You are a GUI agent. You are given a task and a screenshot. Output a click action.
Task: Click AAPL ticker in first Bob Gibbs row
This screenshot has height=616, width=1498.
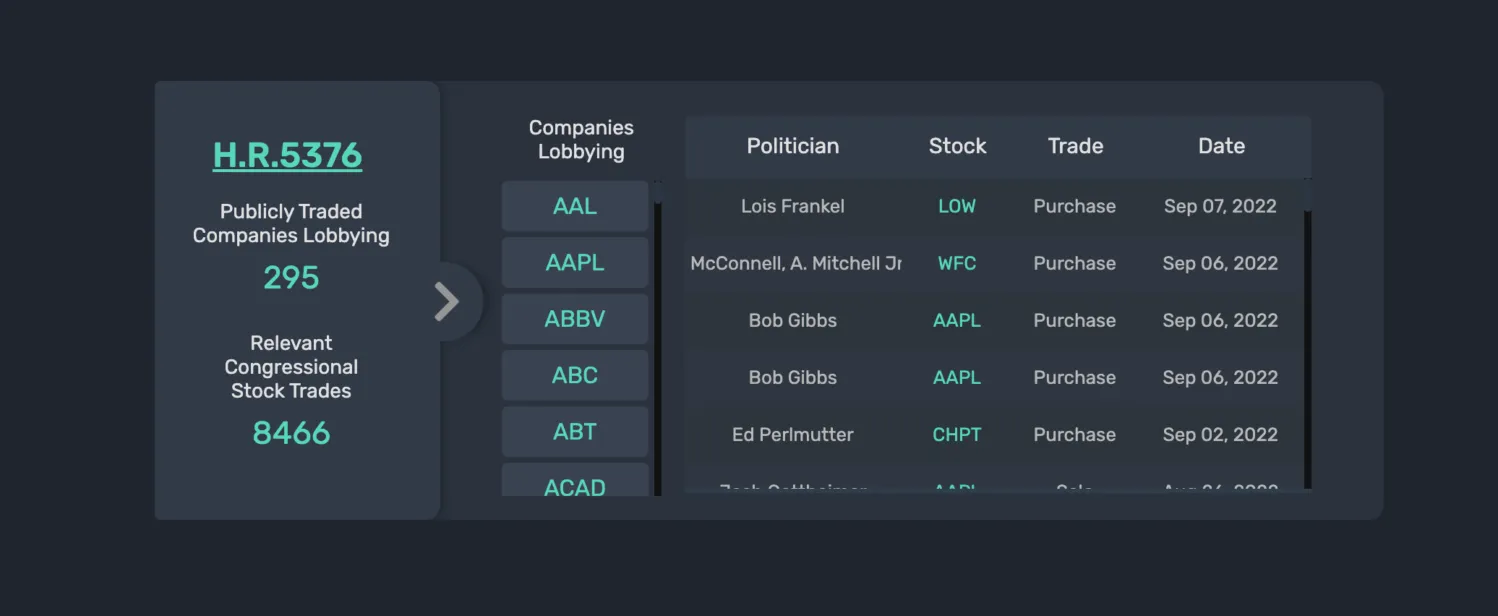(957, 320)
